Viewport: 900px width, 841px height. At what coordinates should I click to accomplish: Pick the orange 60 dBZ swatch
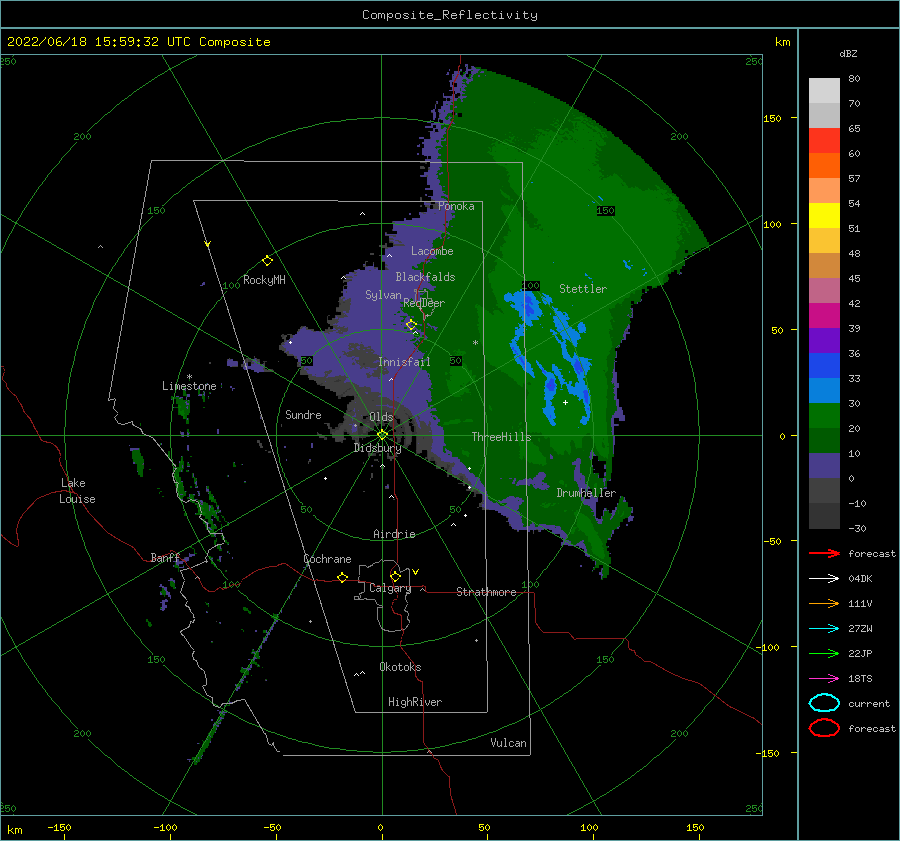[824, 165]
